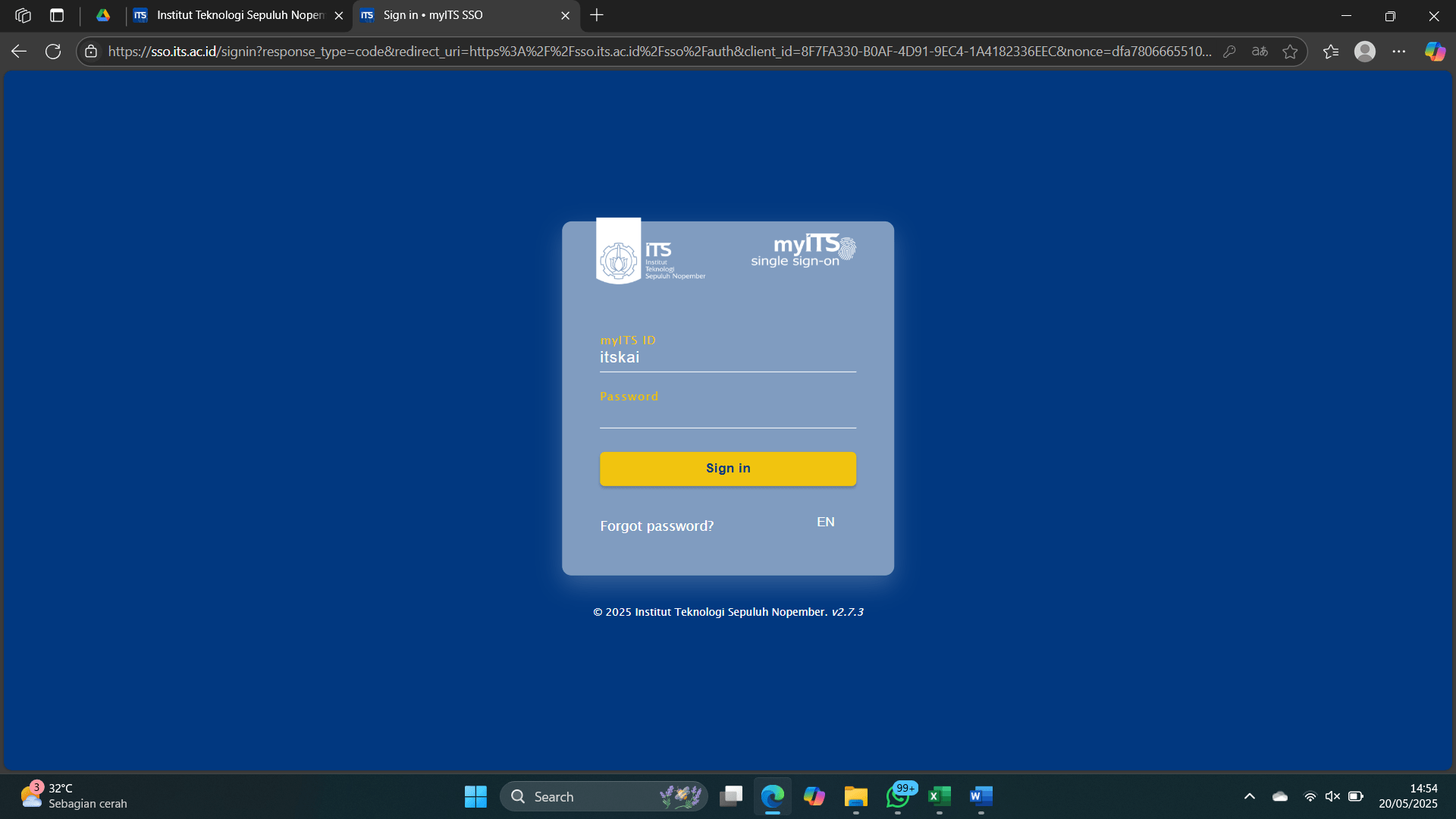Go back to the previous page
This screenshot has width=1456, height=819.
(x=19, y=52)
